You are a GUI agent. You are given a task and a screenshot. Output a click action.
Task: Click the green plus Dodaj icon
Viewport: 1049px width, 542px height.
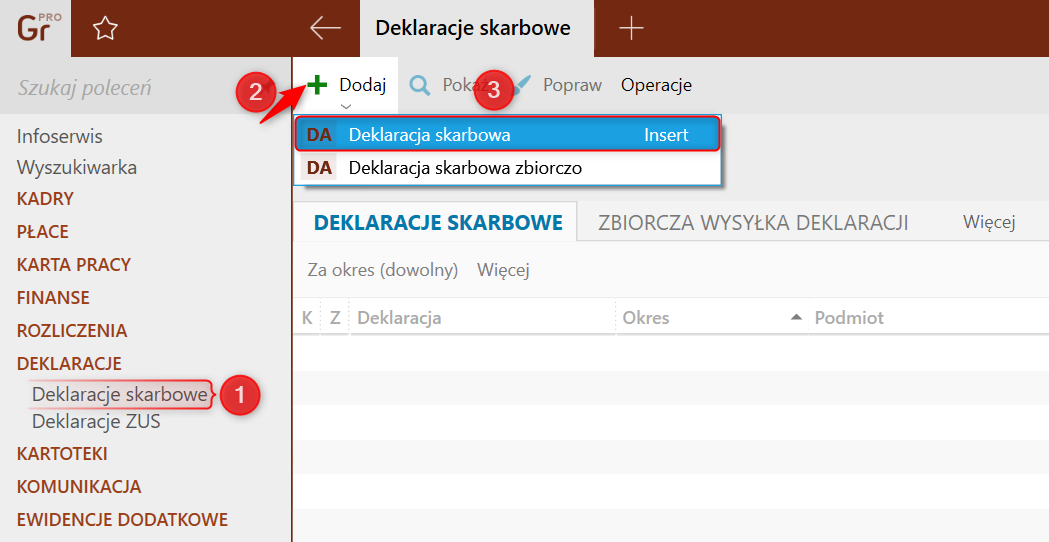tap(317, 85)
